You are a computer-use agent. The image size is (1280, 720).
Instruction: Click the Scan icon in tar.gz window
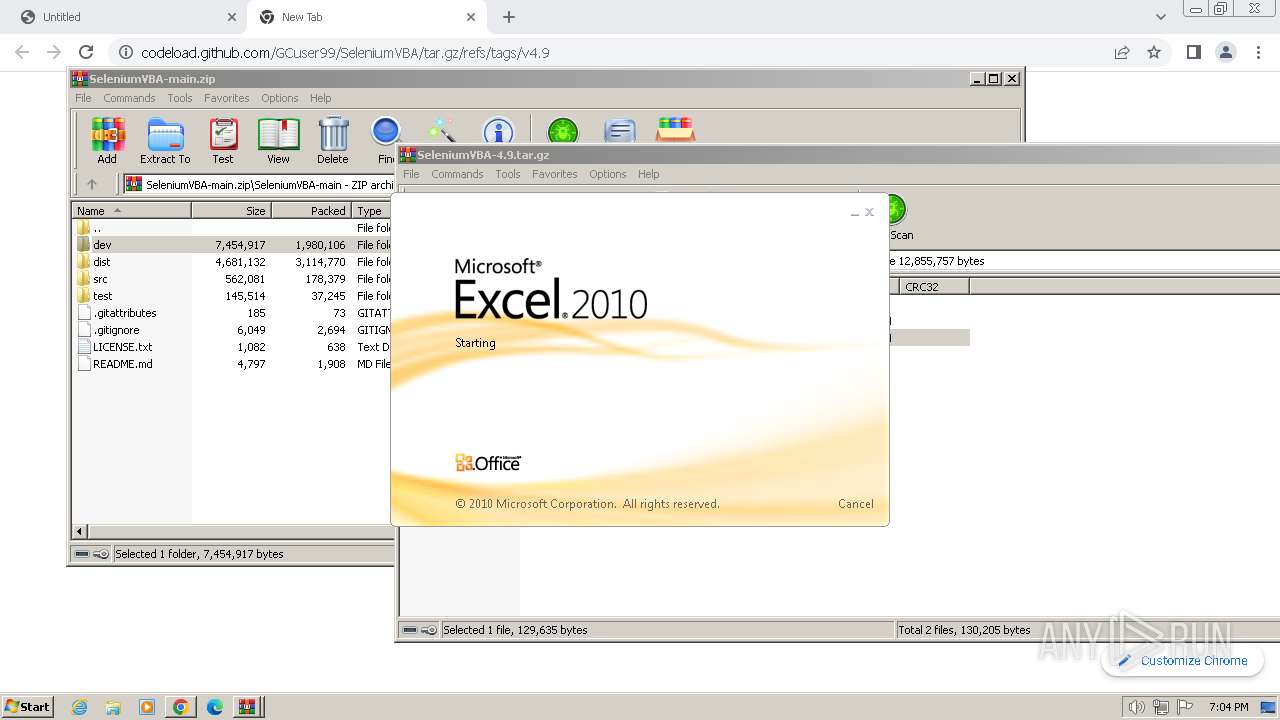(x=897, y=218)
